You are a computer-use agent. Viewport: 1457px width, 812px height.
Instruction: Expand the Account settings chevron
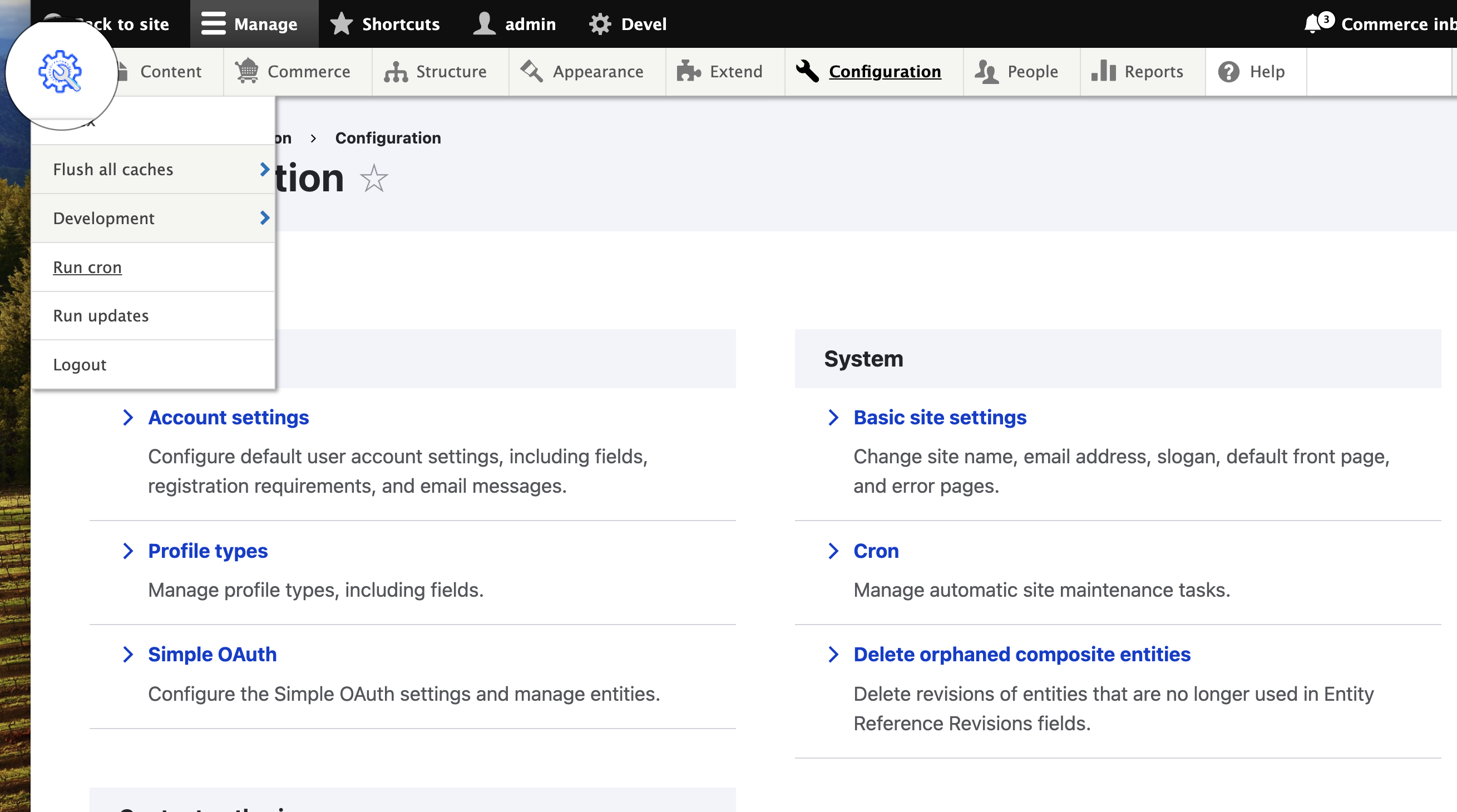[129, 418]
